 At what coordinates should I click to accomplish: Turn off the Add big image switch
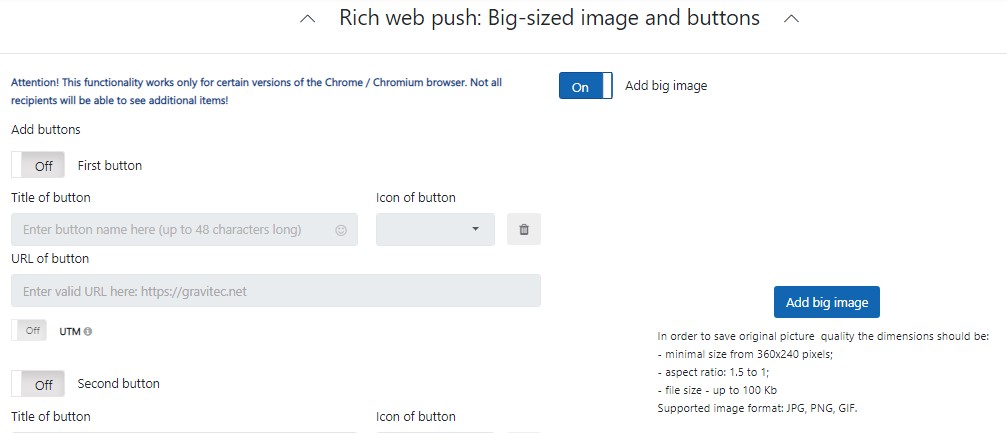coord(586,85)
